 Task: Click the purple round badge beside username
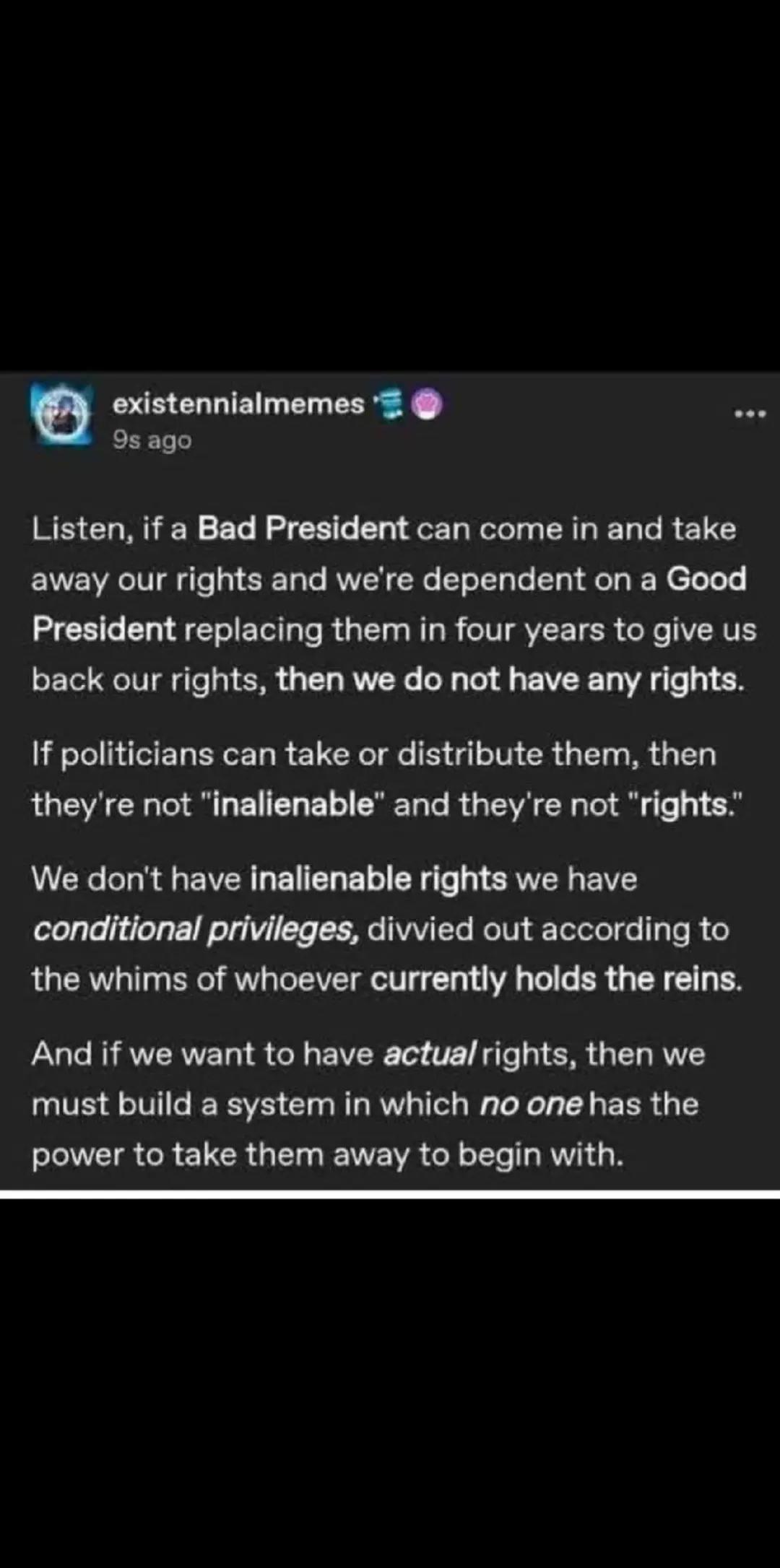(426, 404)
